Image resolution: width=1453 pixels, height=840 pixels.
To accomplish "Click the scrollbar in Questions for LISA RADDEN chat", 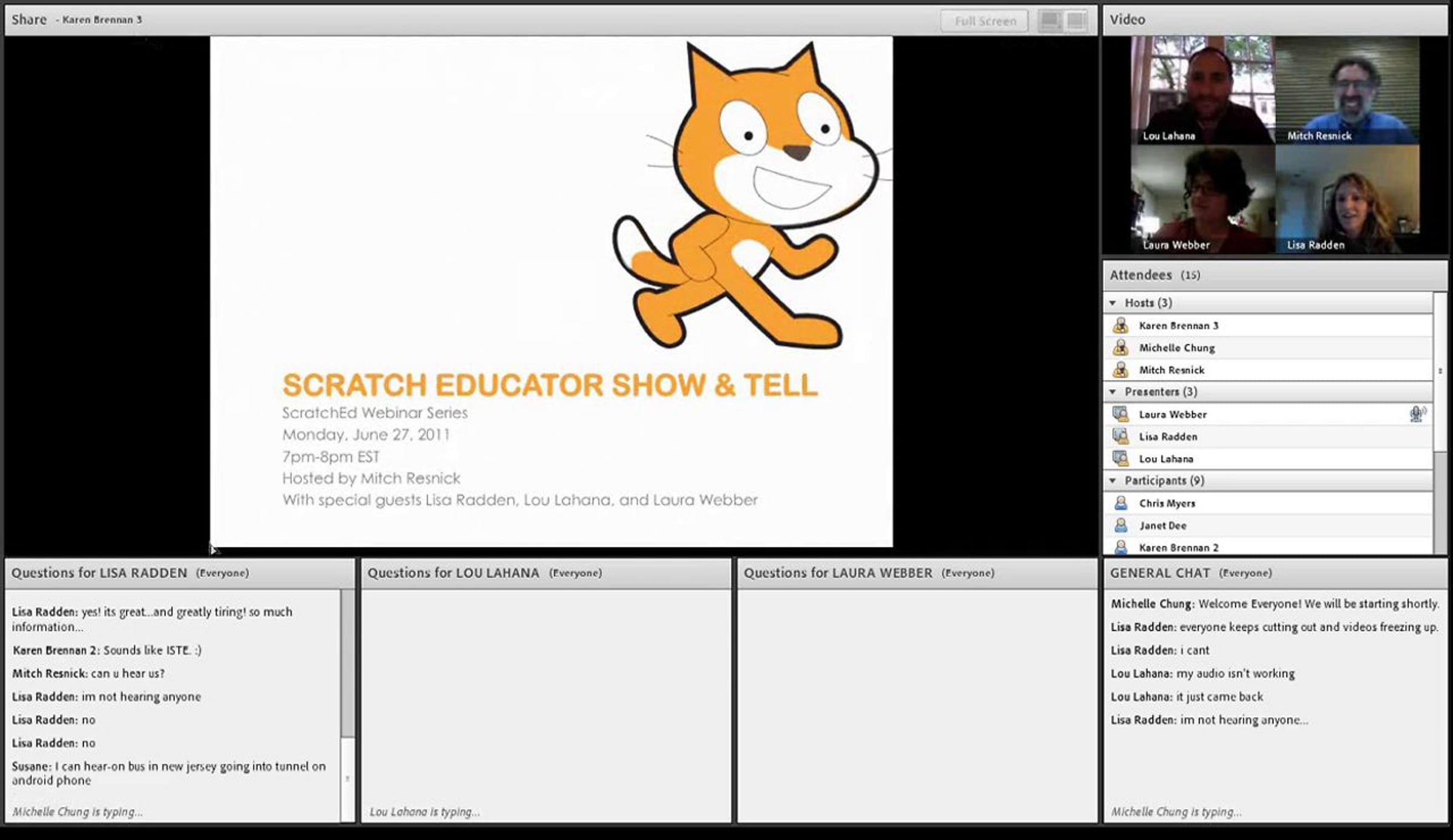I will tap(348, 706).
